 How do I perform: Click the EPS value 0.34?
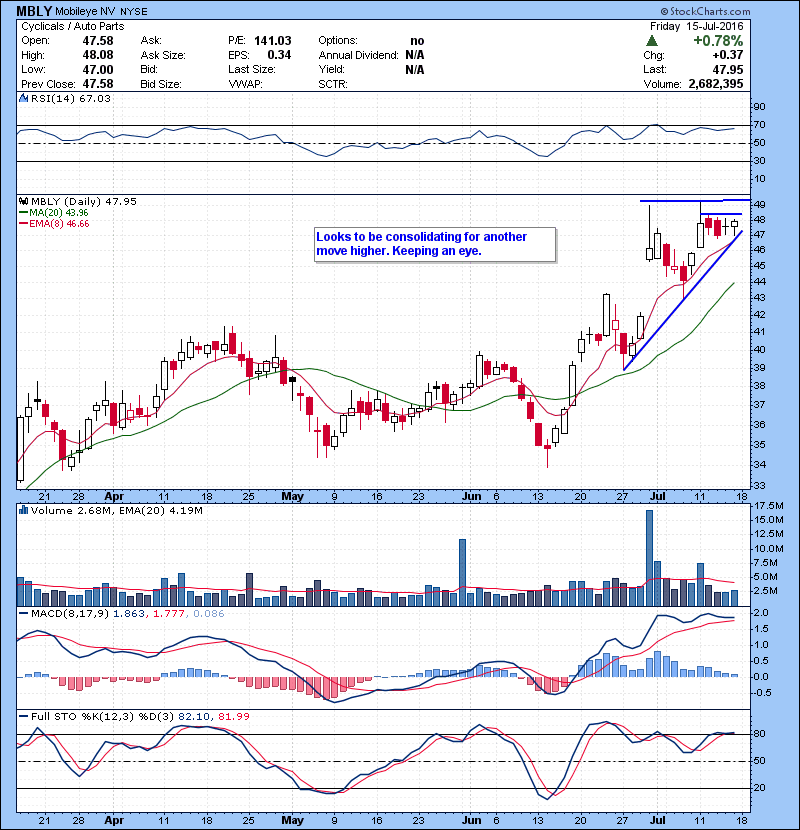click(x=279, y=55)
